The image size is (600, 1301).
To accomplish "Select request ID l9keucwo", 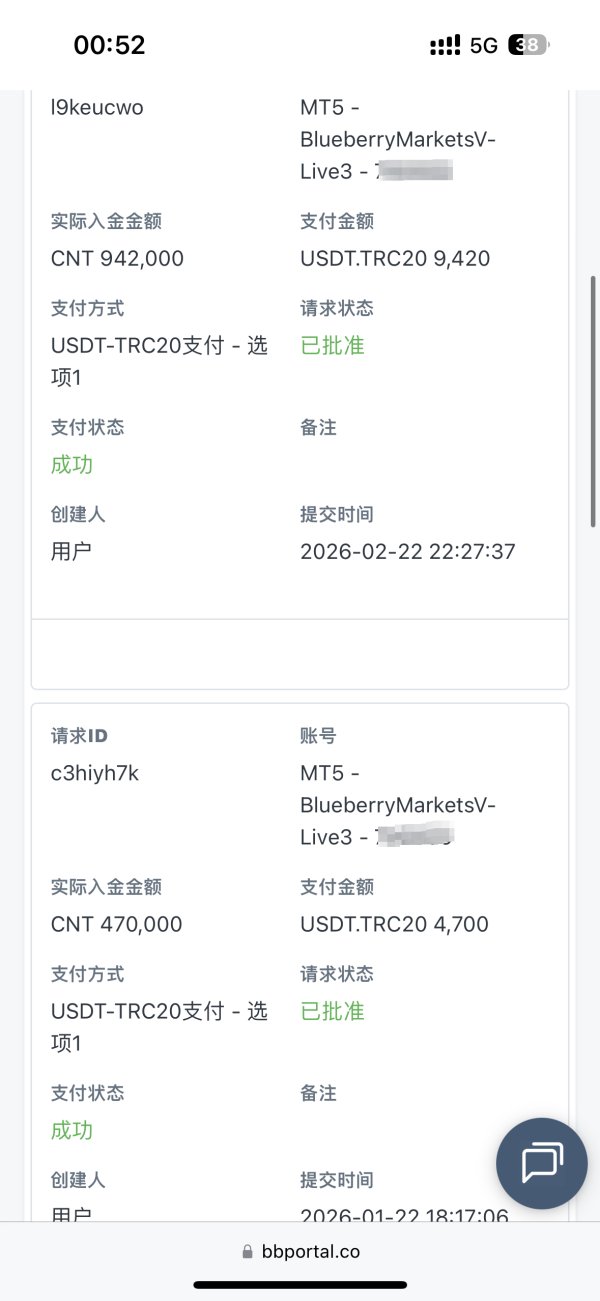I will pos(97,107).
